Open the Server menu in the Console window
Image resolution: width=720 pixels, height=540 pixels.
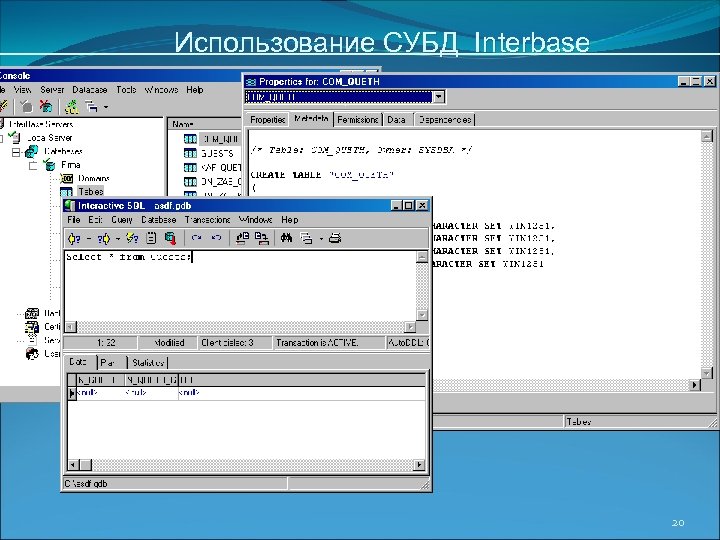(52, 90)
